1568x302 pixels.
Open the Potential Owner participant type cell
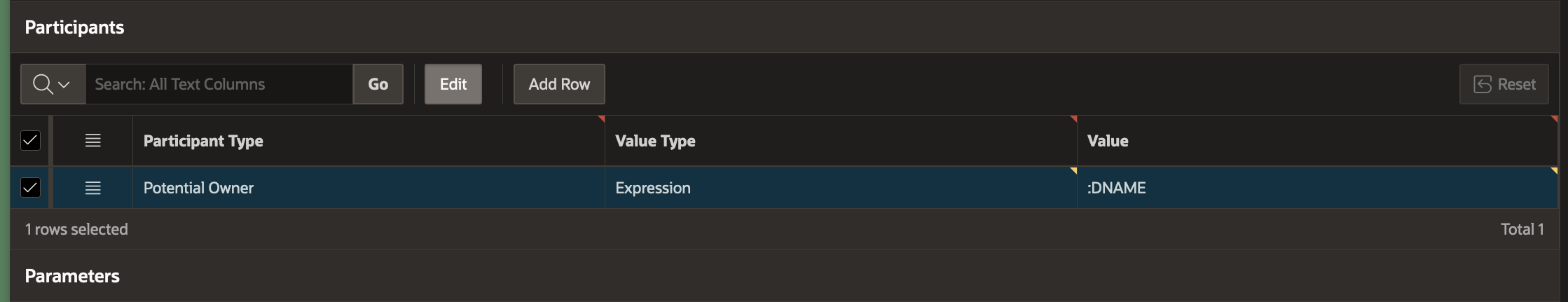[x=368, y=188]
